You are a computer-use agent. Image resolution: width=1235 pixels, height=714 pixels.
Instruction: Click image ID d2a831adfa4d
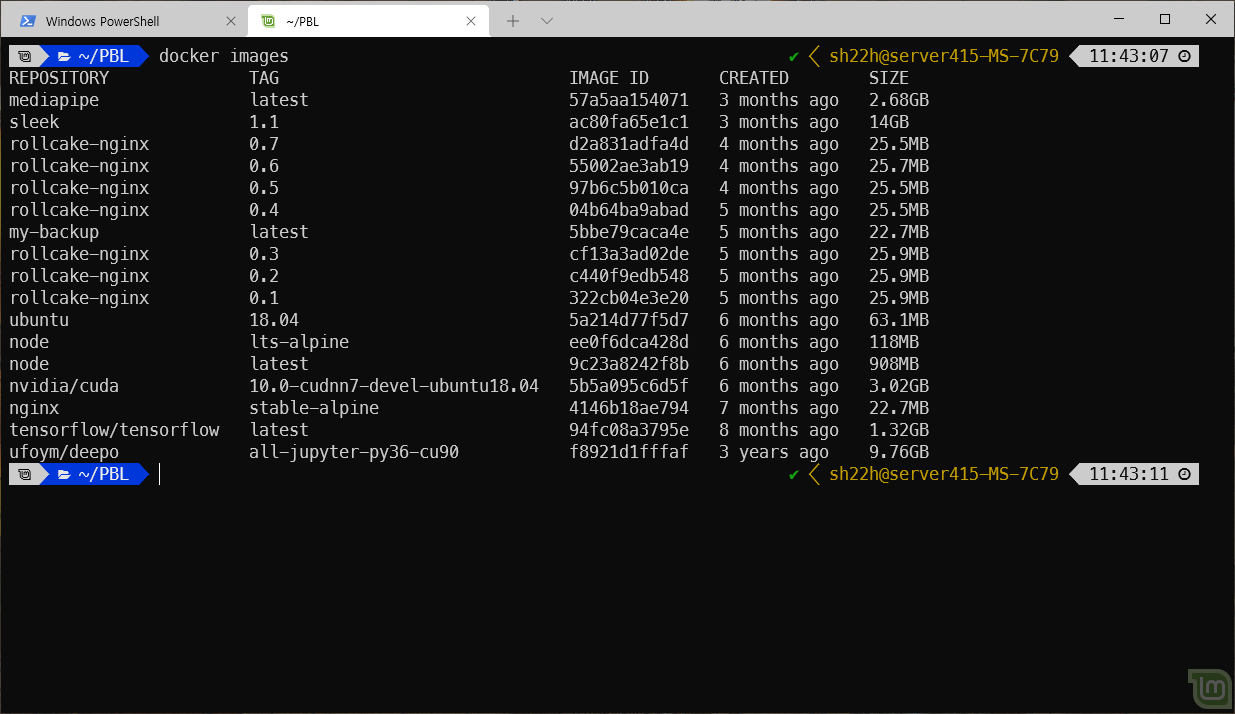629,144
